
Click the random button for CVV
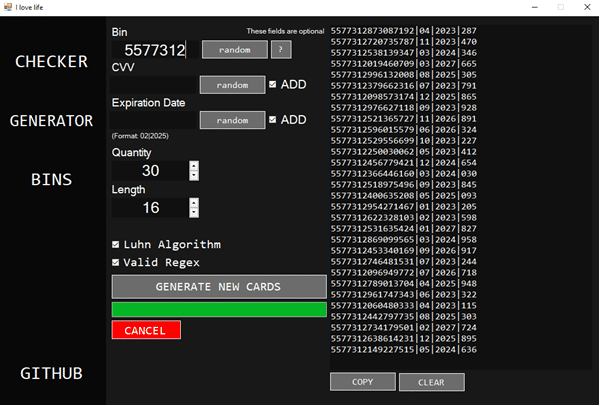[232, 85]
